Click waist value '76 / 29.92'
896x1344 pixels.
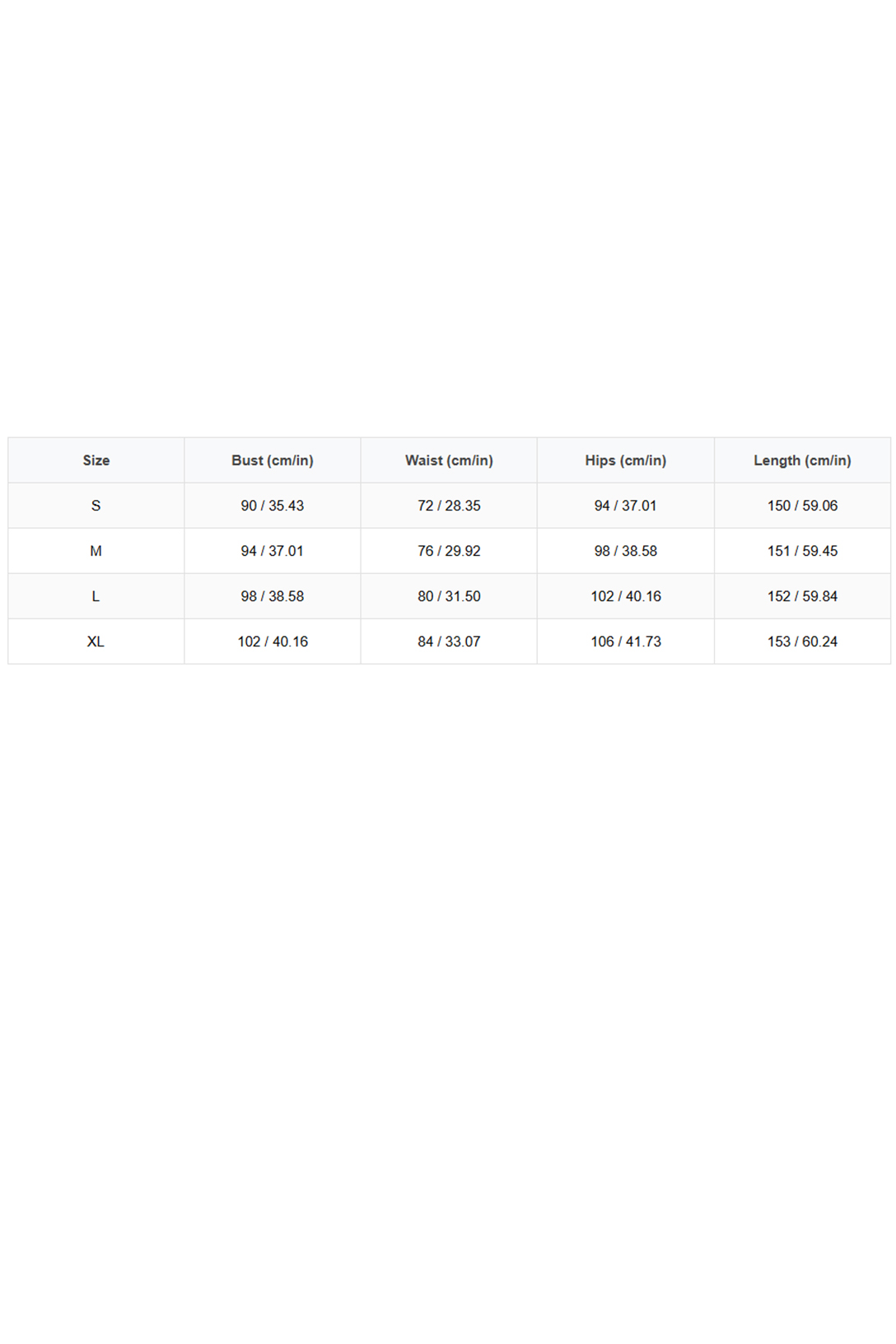449,551
